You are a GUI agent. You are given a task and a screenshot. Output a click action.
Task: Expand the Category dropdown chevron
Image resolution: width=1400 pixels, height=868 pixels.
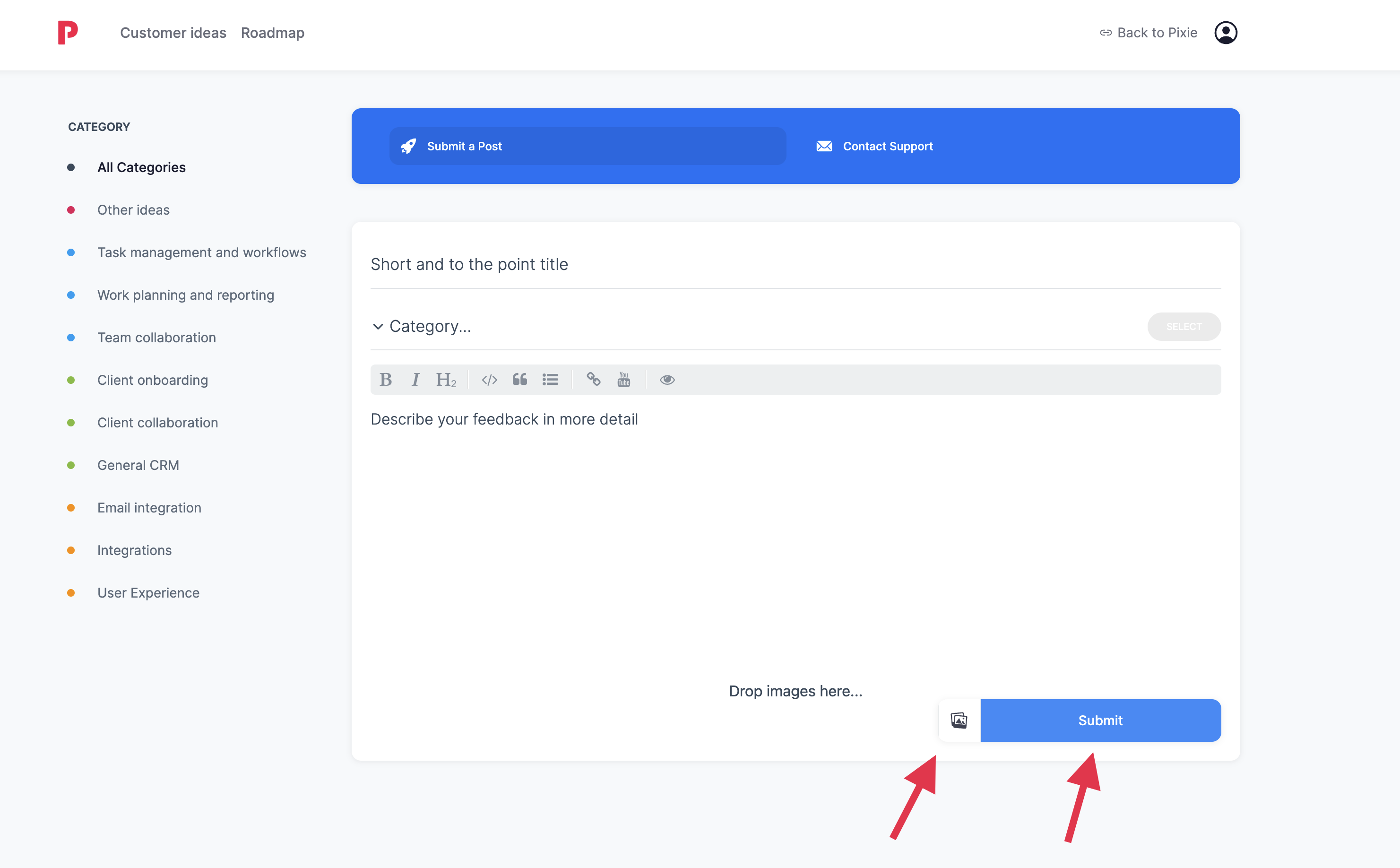tap(378, 327)
